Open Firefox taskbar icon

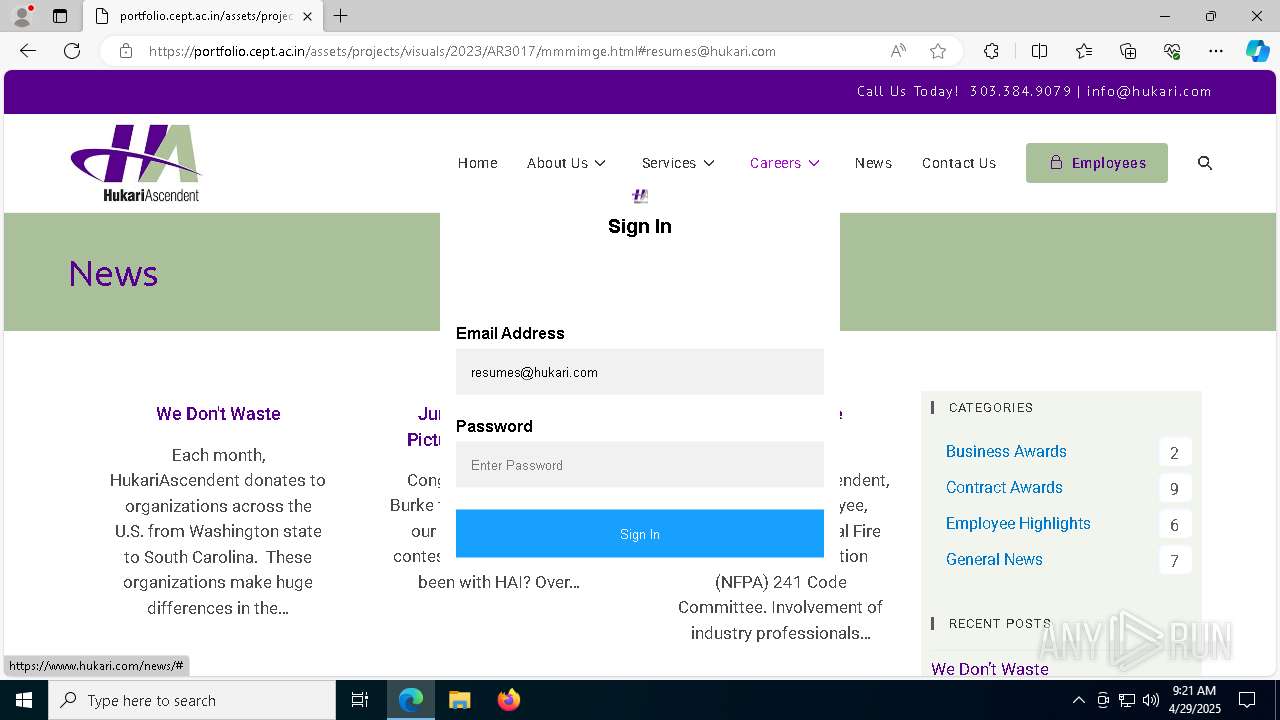(x=508, y=700)
